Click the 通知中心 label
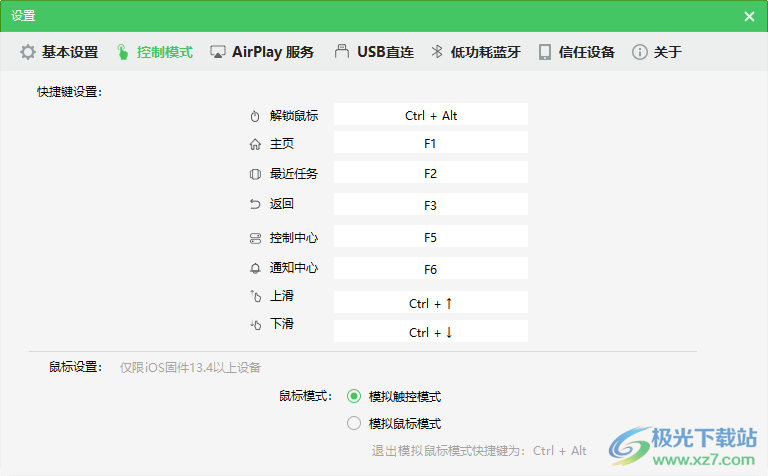Image resolution: width=768 pixels, height=476 pixels. click(294, 268)
